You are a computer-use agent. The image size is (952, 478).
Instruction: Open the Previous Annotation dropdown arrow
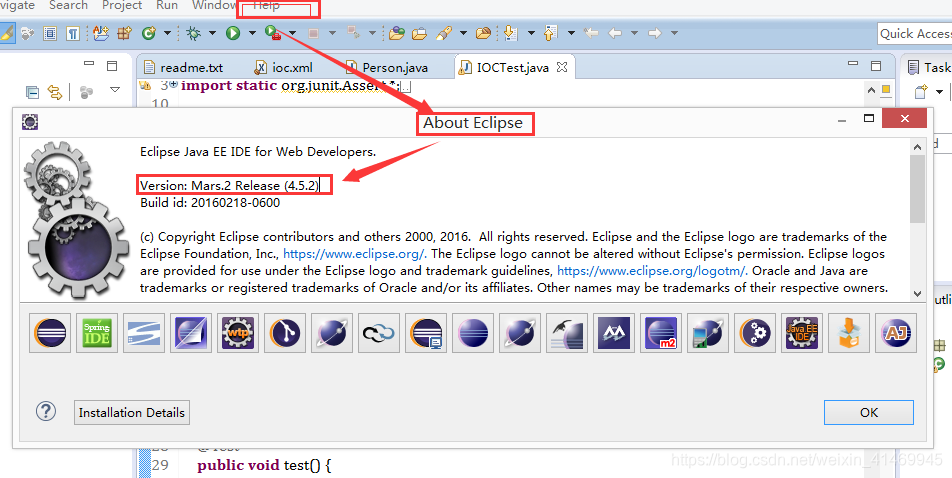point(571,33)
